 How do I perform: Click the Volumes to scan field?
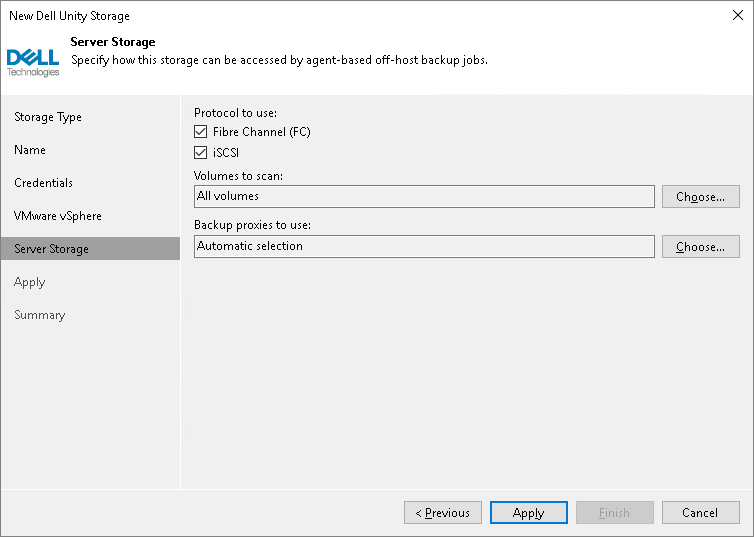pos(424,197)
